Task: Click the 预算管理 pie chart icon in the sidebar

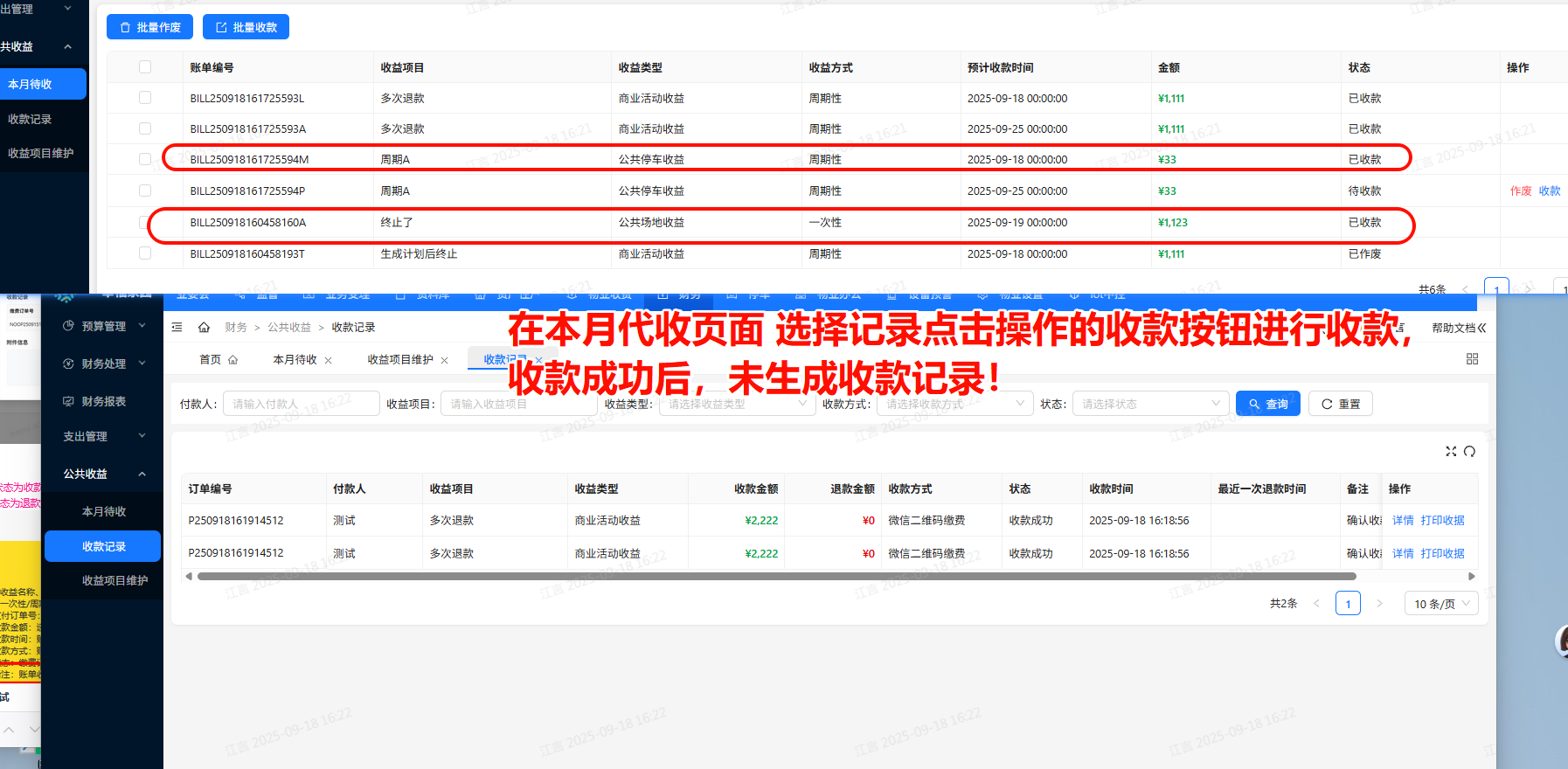Action: [x=68, y=326]
